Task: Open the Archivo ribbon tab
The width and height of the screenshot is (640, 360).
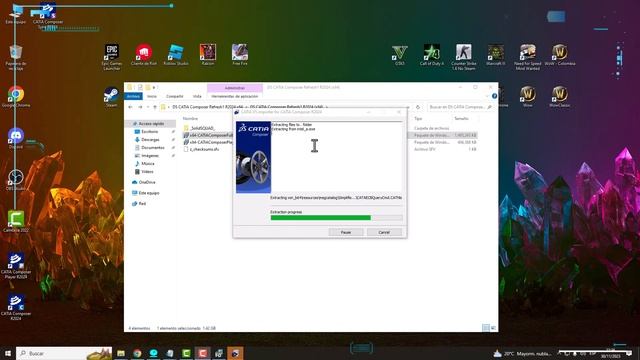Action: point(133,96)
